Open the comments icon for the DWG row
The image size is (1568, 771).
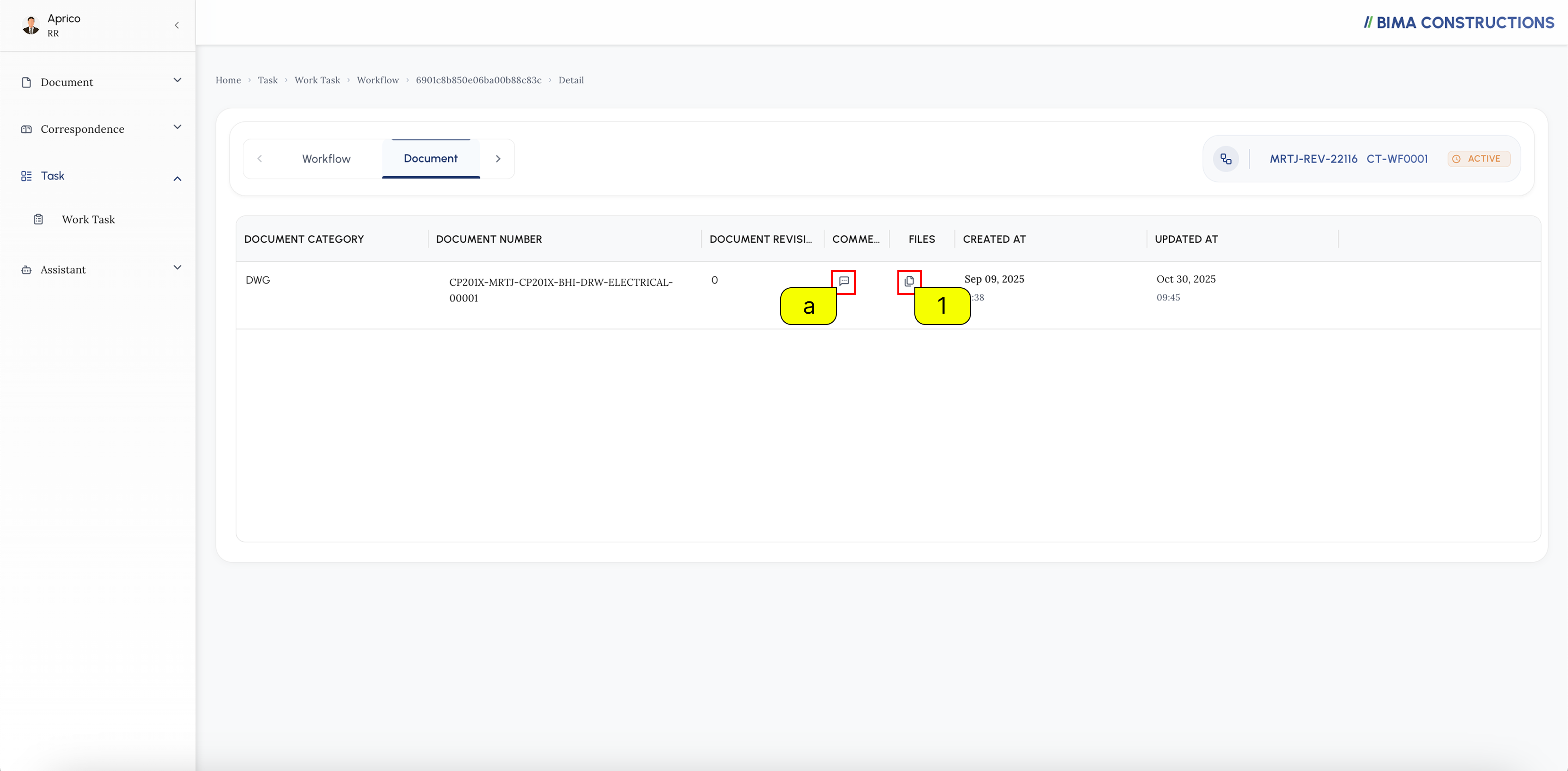point(844,282)
